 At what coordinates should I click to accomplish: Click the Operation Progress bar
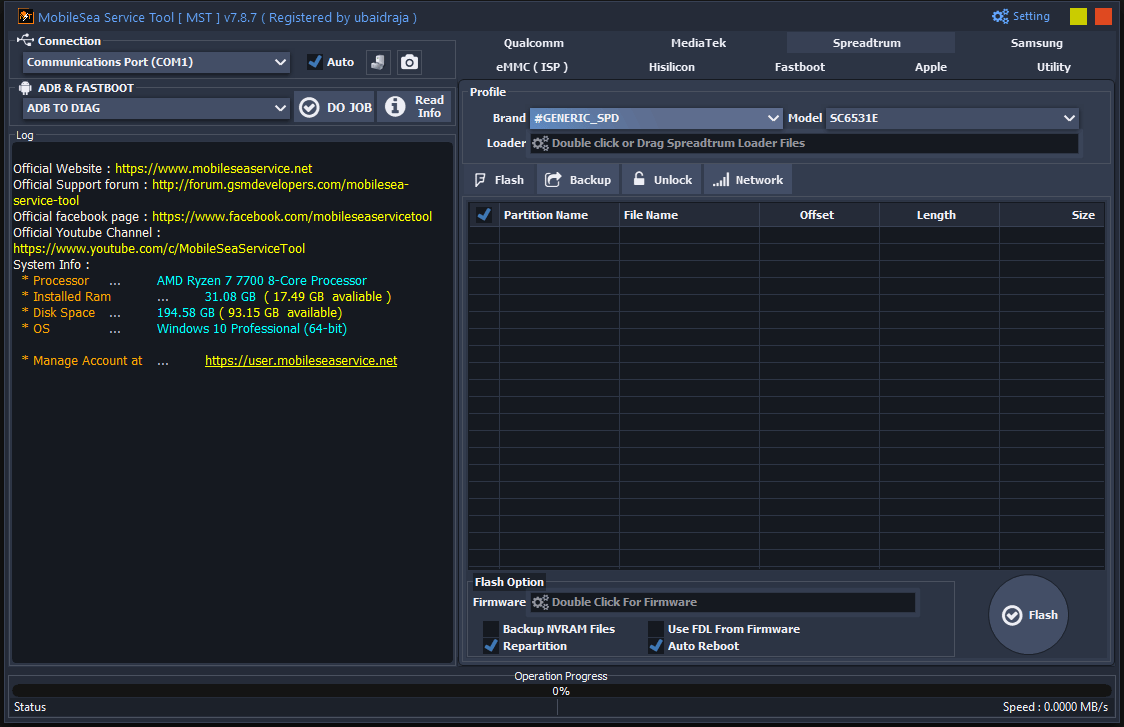560,690
